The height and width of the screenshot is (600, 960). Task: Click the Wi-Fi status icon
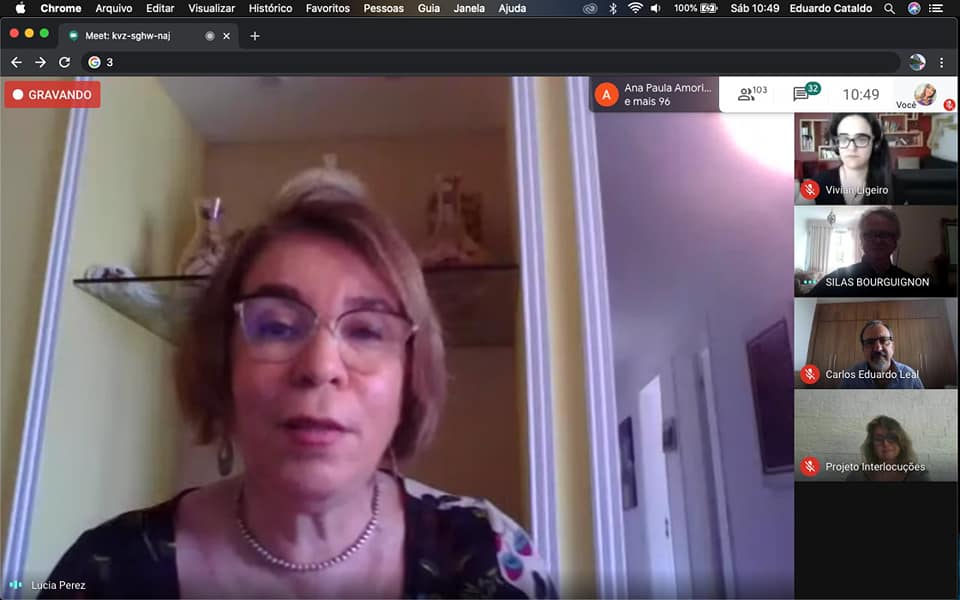coord(635,8)
